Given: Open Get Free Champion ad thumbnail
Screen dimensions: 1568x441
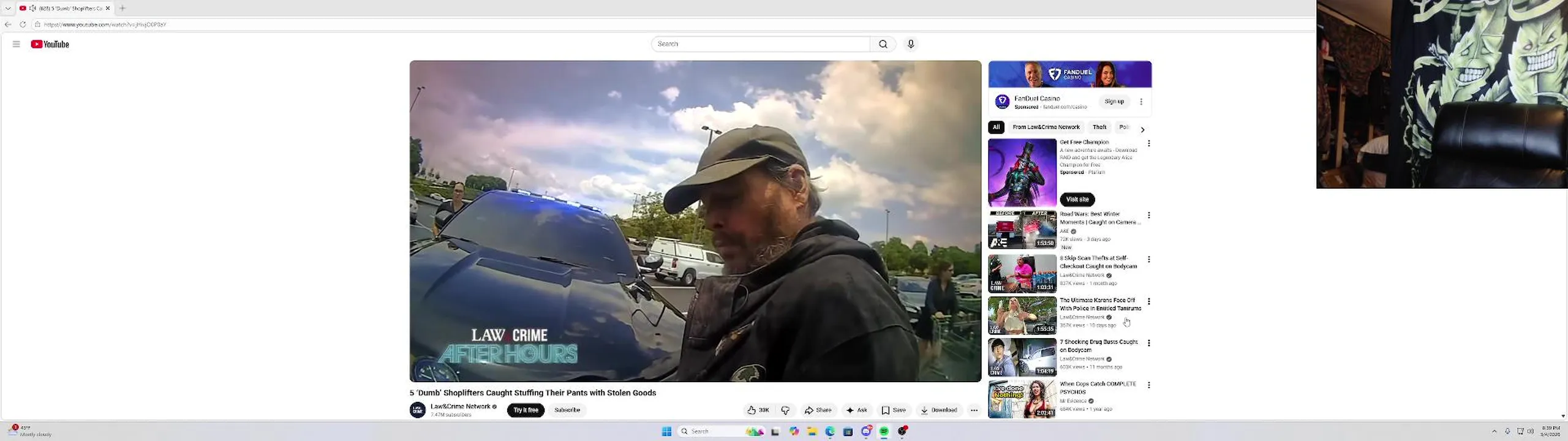Looking at the screenshot, I should (1022, 173).
